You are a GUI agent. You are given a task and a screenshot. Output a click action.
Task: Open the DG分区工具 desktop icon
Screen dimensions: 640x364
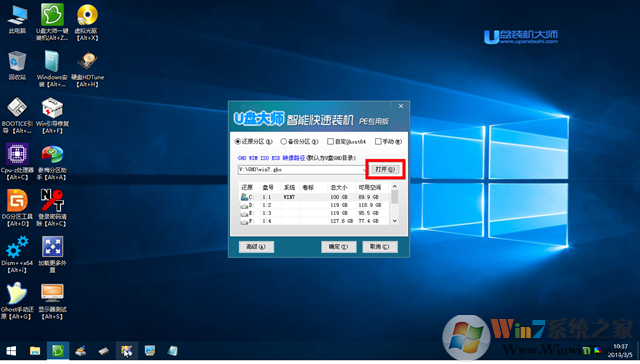point(17,208)
